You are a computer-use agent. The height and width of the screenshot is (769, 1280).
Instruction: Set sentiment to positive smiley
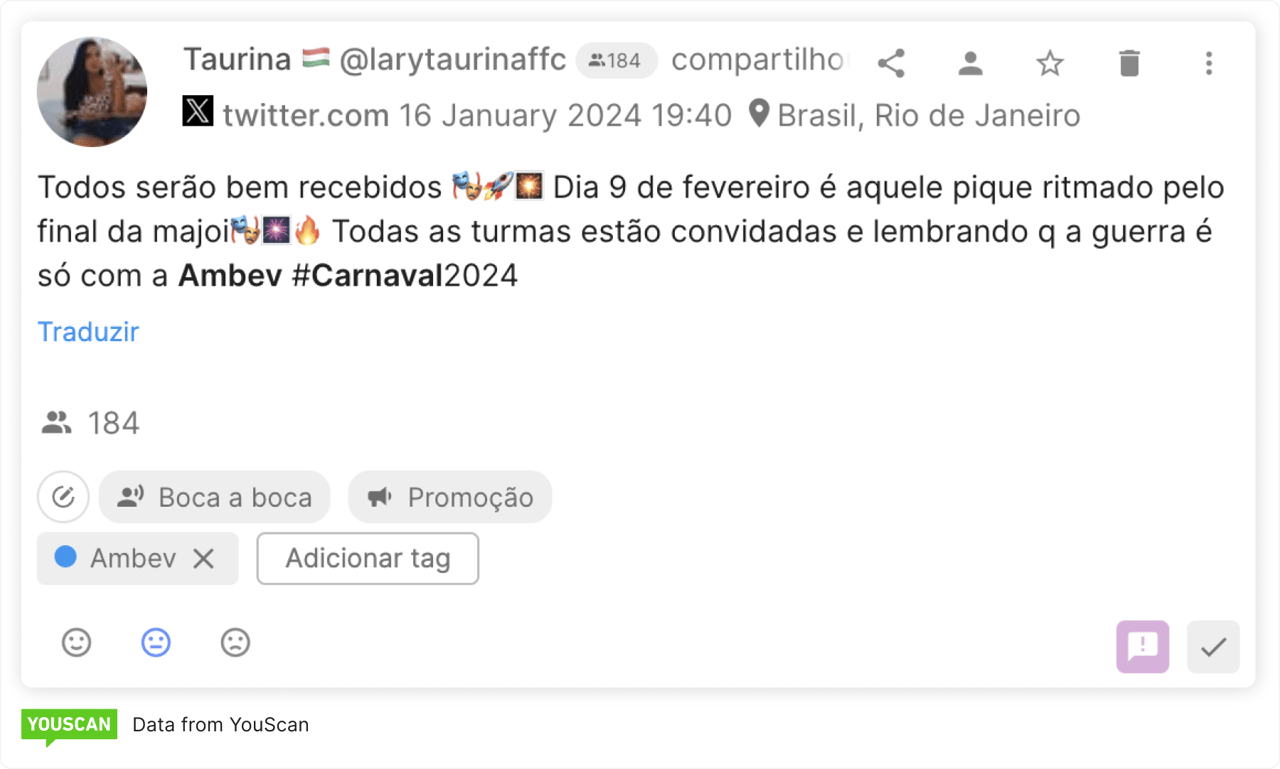tap(77, 642)
